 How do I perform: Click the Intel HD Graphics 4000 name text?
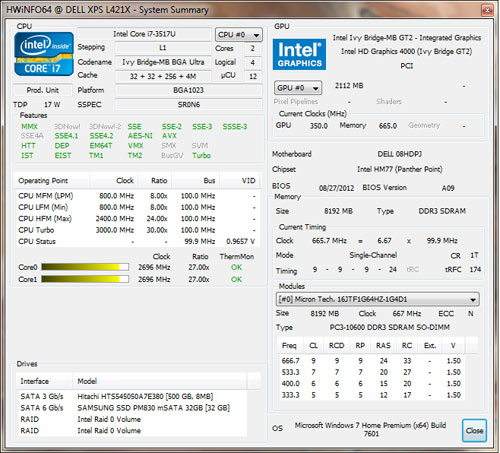[x=406, y=52]
